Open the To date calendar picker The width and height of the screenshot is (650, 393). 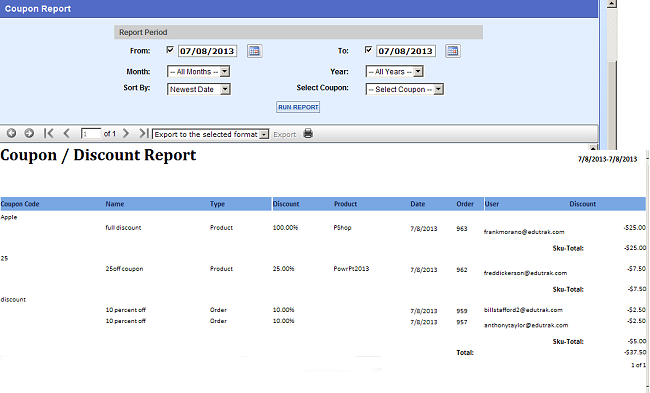coord(453,51)
